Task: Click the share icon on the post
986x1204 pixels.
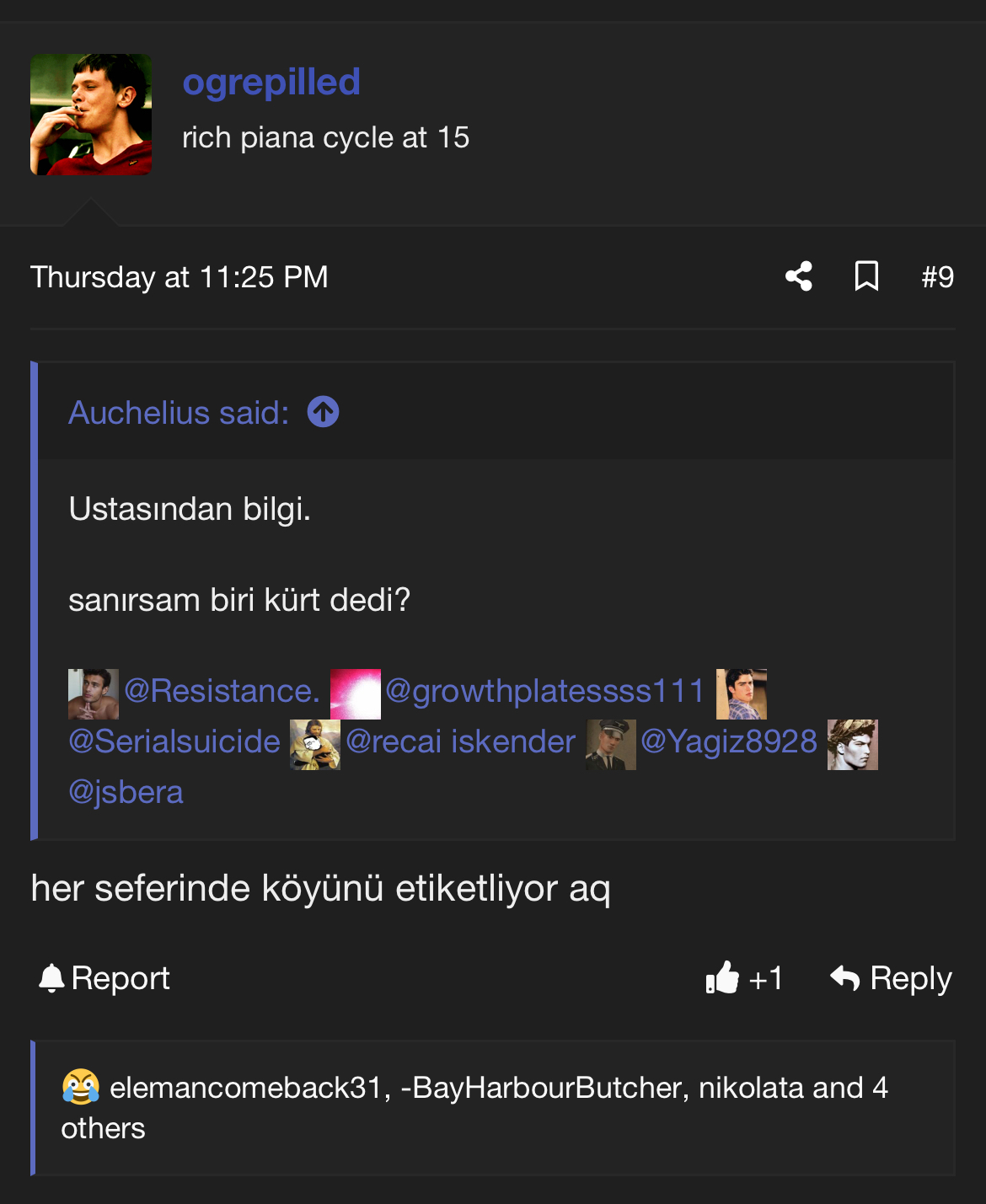Action: (x=799, y=276)
